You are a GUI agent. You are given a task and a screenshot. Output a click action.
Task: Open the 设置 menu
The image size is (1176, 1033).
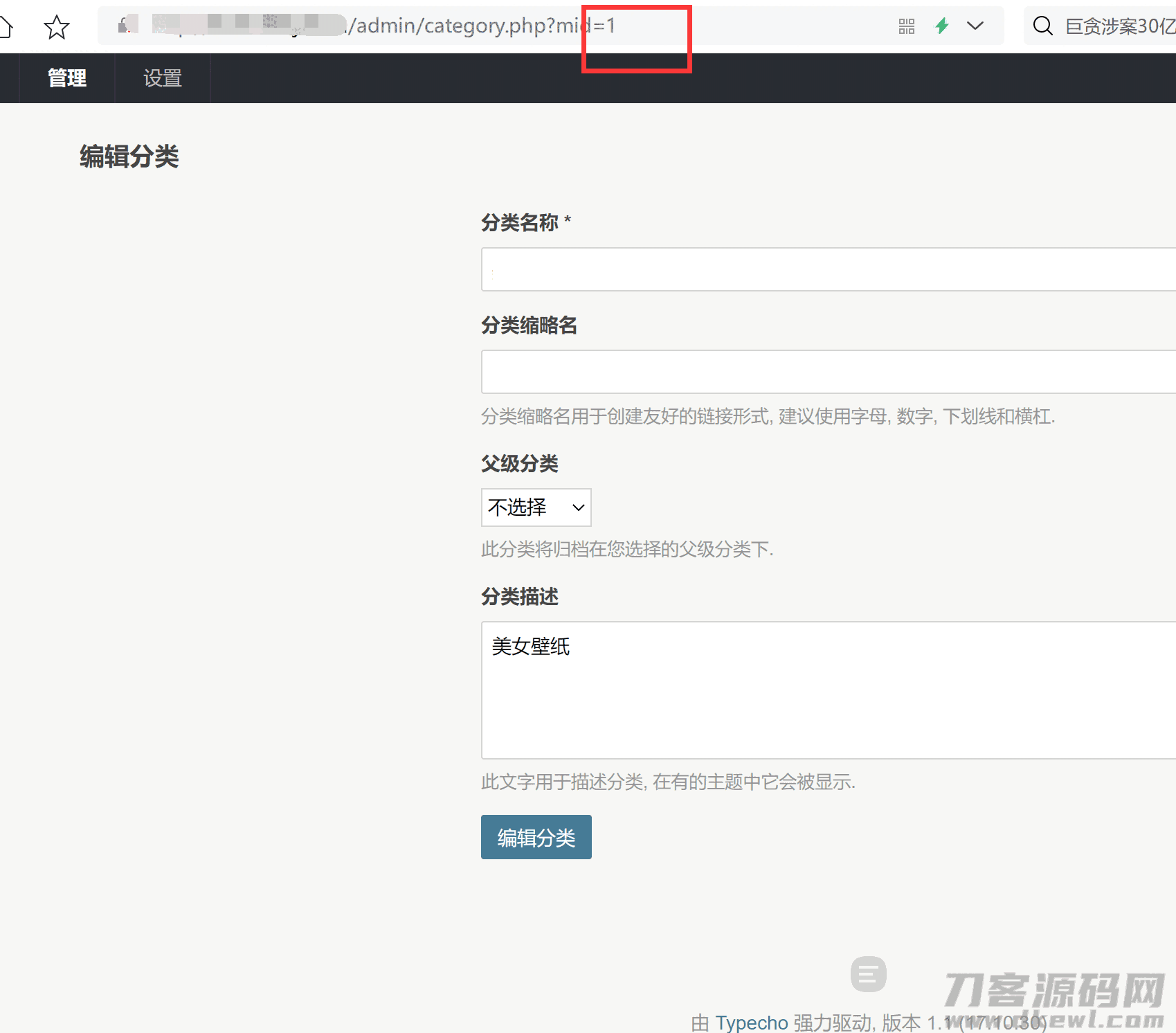[x=163, y=78]
